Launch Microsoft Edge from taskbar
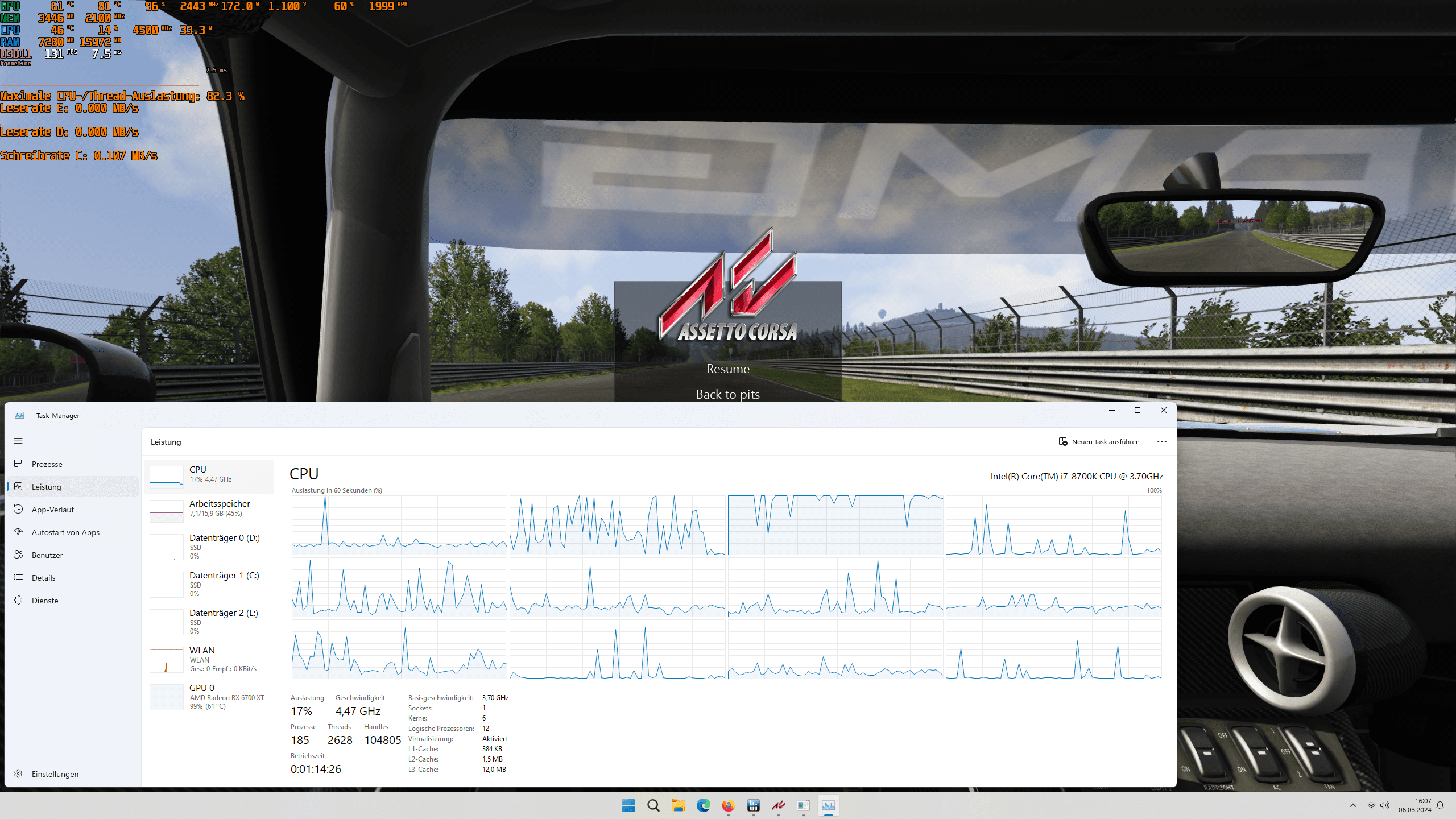 pos(703,805)
